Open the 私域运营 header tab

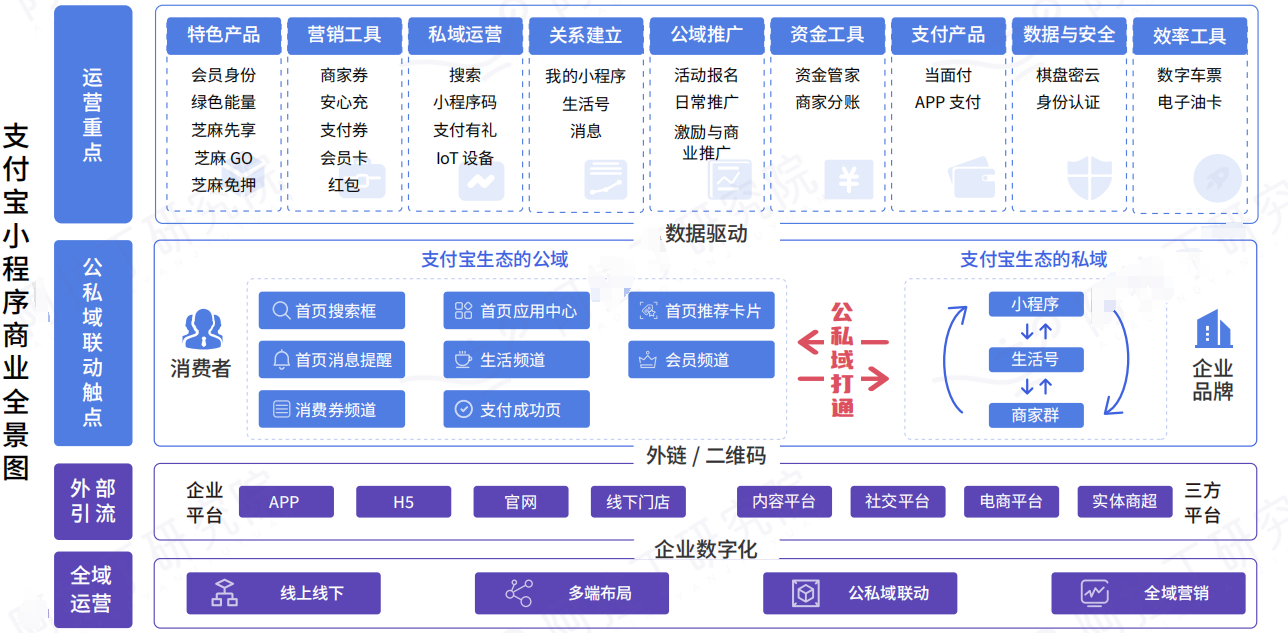coord(465,35)
